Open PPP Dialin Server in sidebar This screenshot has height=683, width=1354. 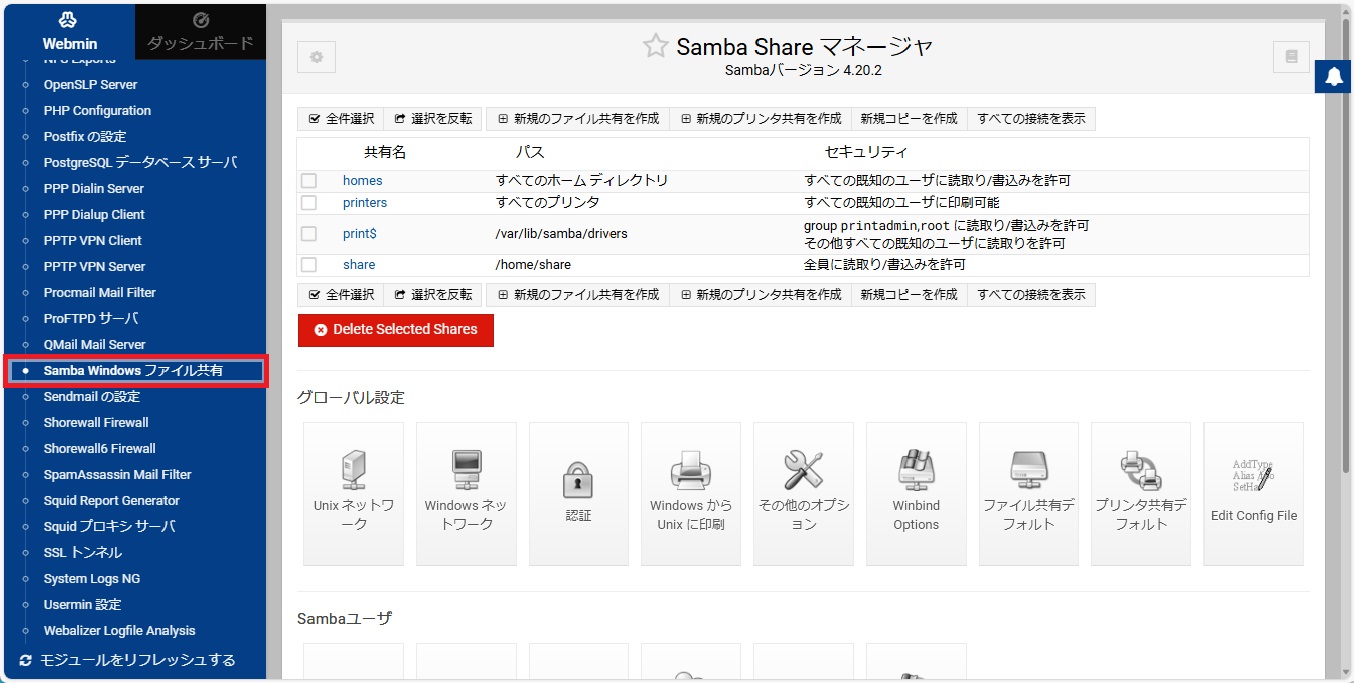[x=94, y=189]
